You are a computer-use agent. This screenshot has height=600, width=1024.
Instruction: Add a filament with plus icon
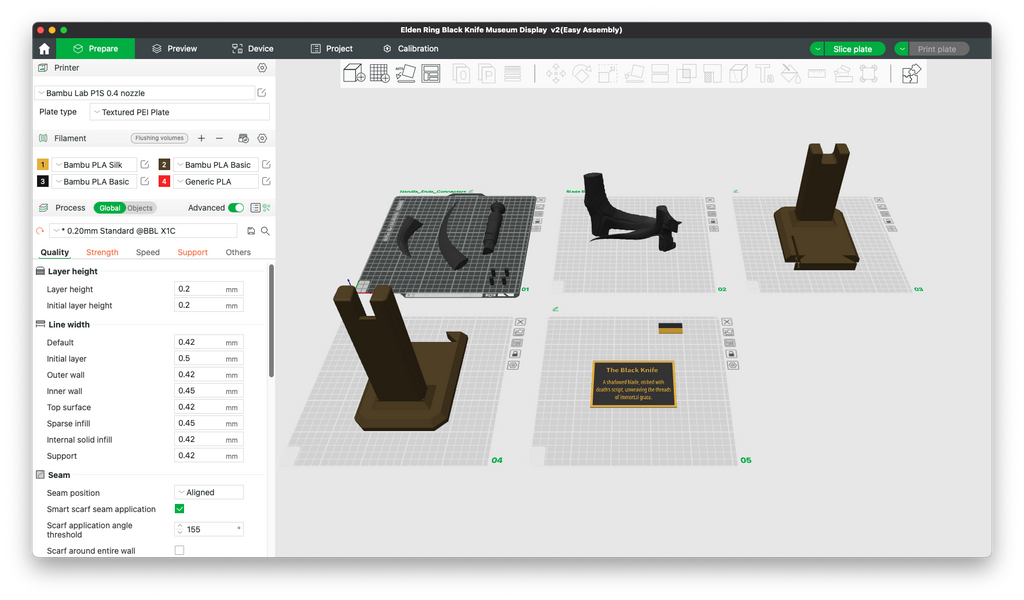[x=201, y=138]
